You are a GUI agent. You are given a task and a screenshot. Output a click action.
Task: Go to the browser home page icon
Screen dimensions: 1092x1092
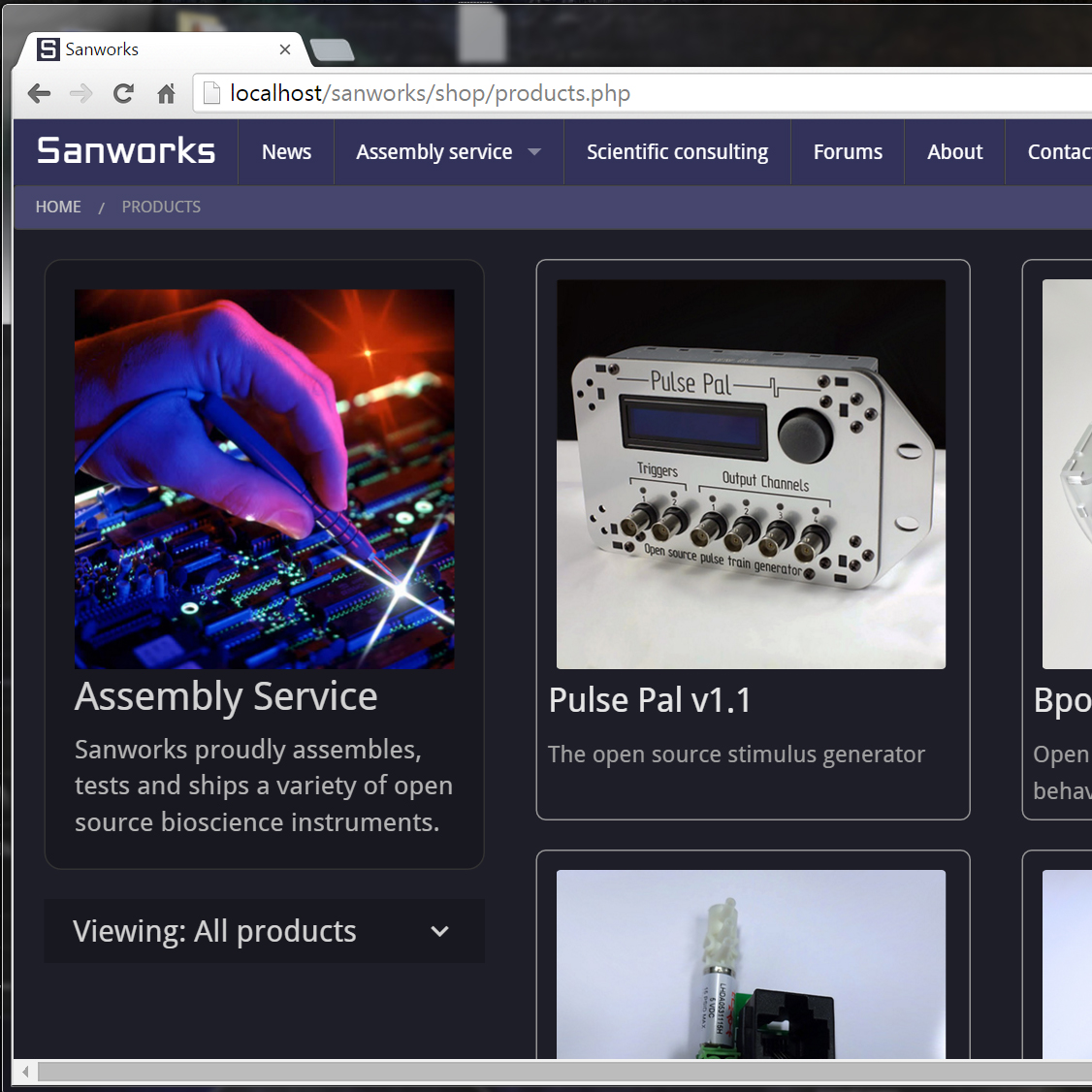pyautogui.click(x=166, y=93)
